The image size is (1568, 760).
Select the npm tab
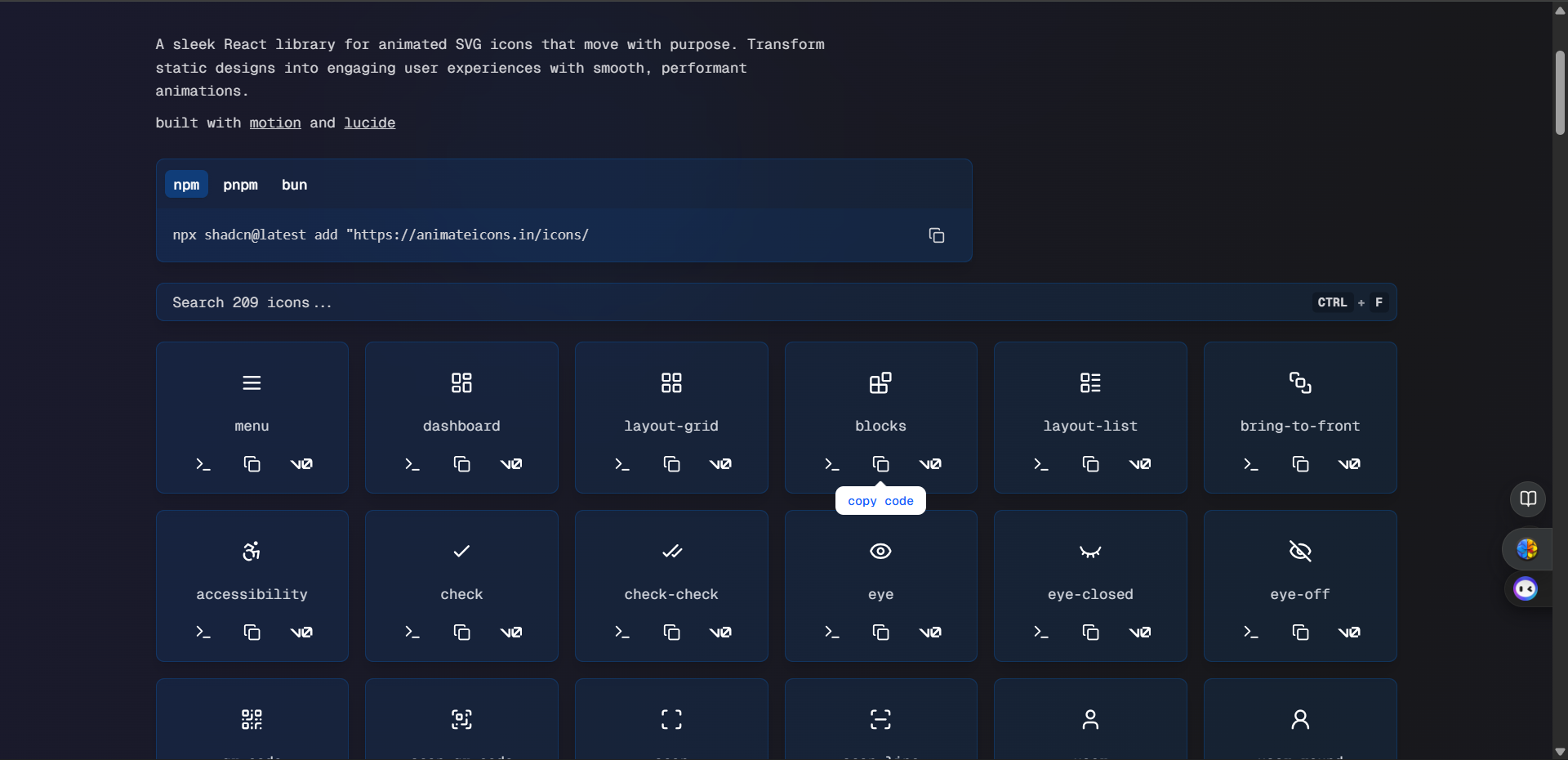(x=186, y=185)
